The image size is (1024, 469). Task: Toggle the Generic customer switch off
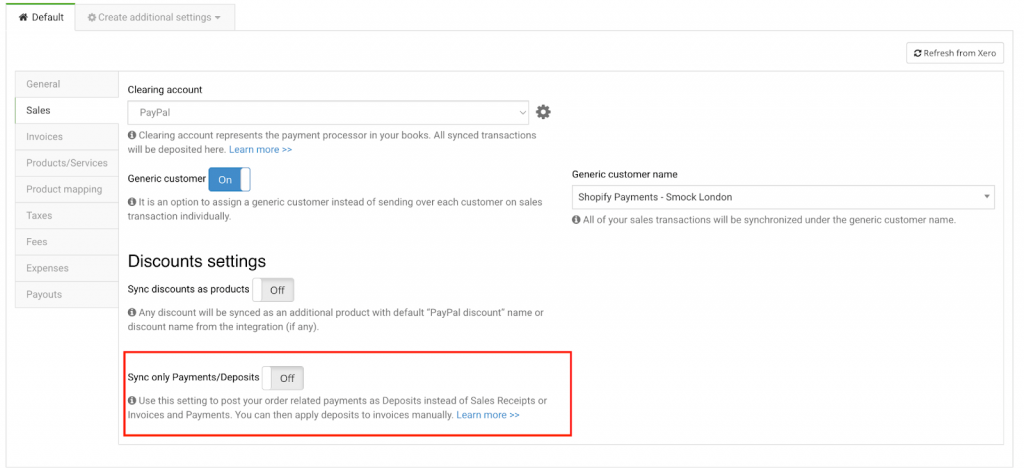pos(229,179)
